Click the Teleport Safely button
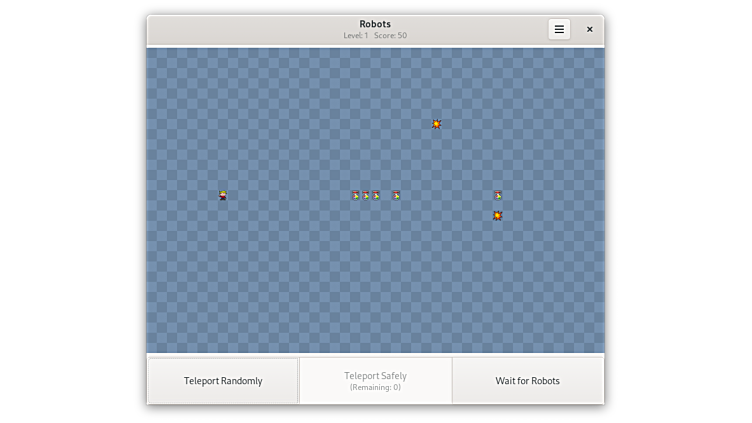This screenshot has height=423, width=752. coord(375,381)
